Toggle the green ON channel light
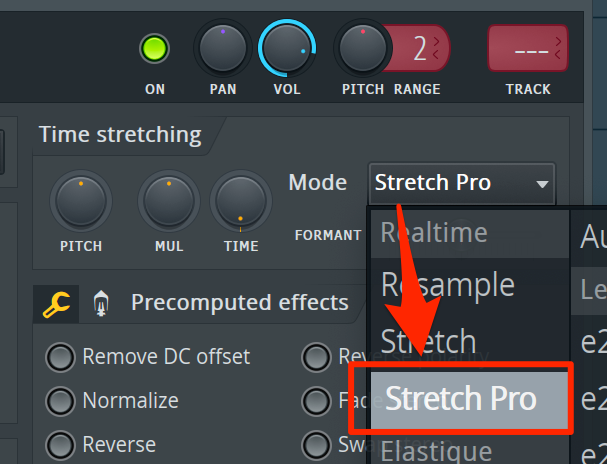Viewport: 607px width, 464px height. coord(154,49)
